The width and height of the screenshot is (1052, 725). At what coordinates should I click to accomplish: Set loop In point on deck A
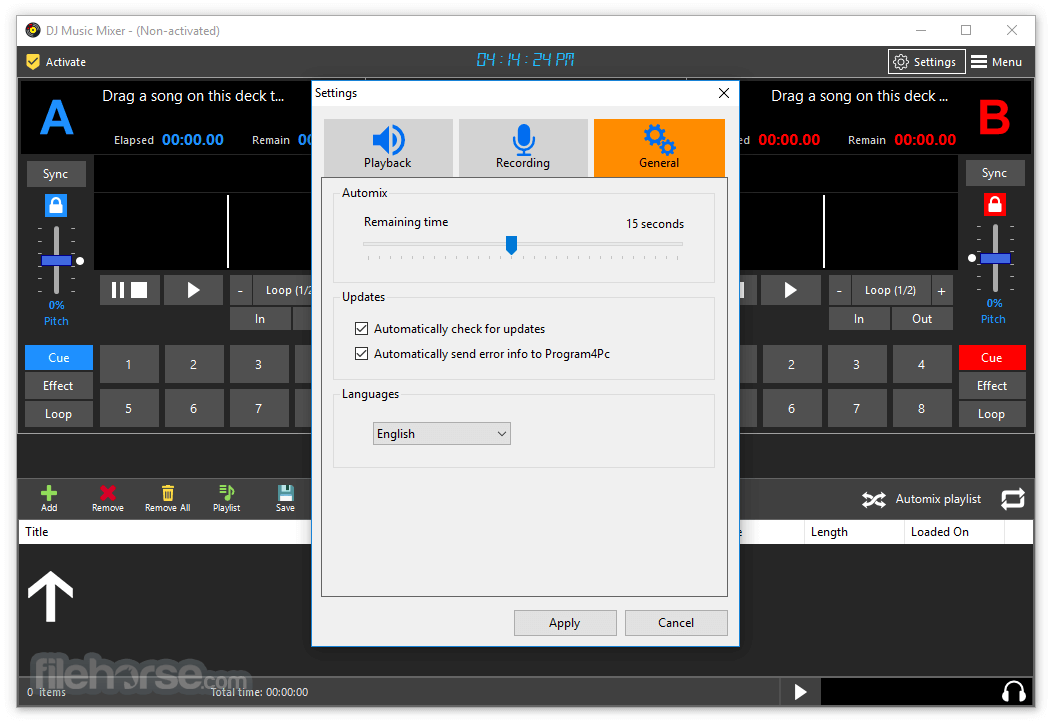260,319
